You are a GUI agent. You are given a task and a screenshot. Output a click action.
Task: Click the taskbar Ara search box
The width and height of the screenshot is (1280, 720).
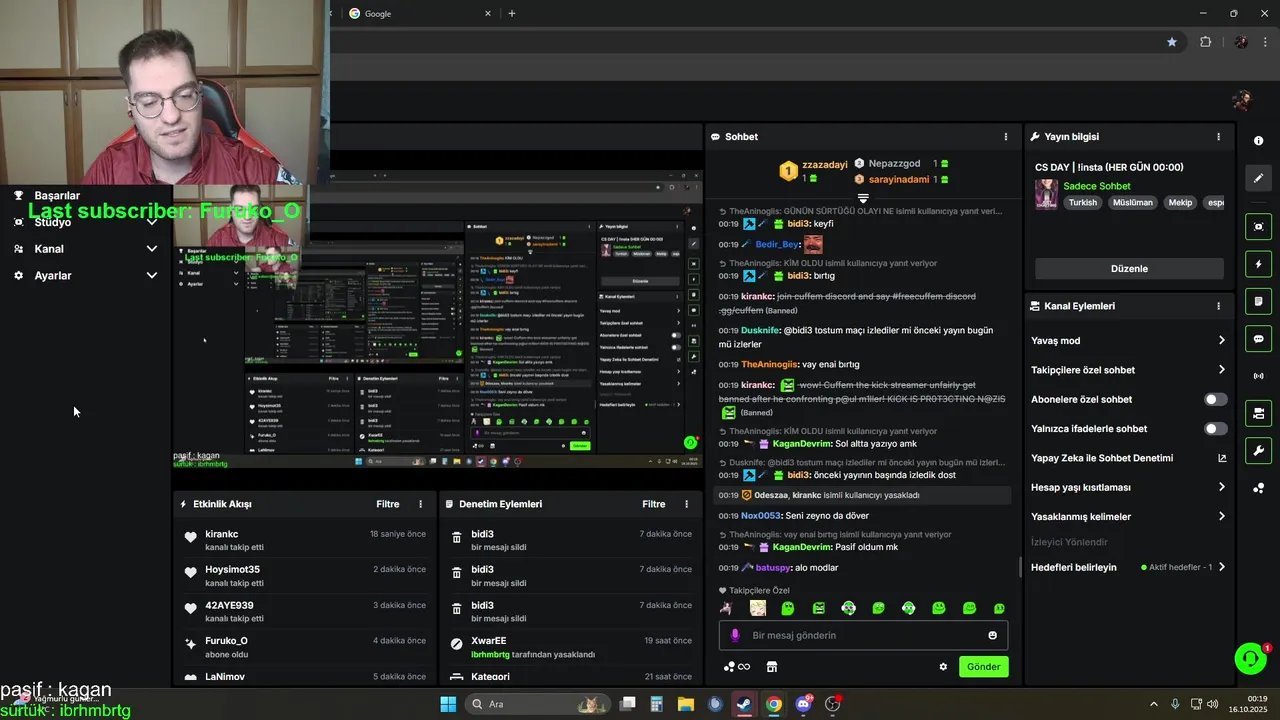[536, 704]
